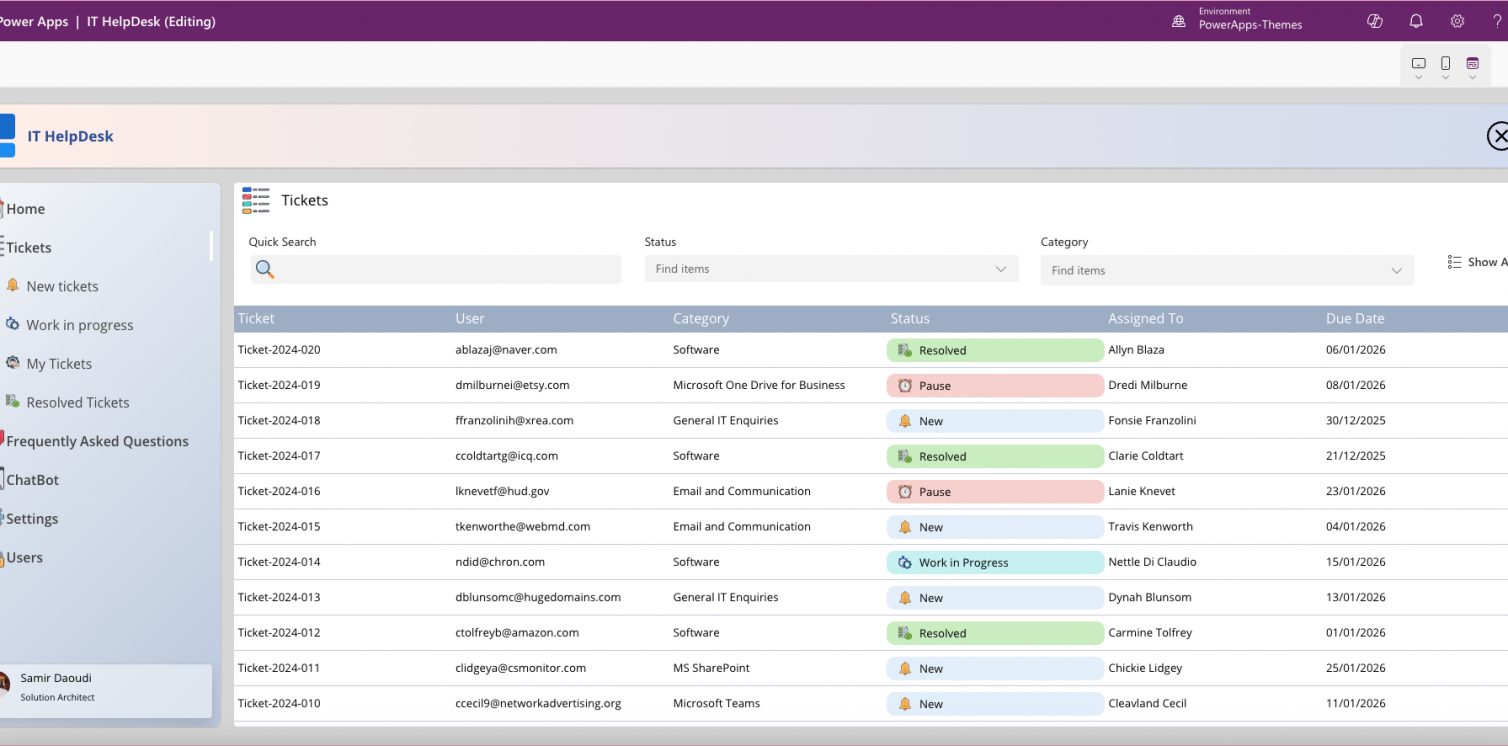The width and height of the screenshot is (1508, 746).
Task: Open the My Tickets icon in sidebar
Action: (12, 363)
